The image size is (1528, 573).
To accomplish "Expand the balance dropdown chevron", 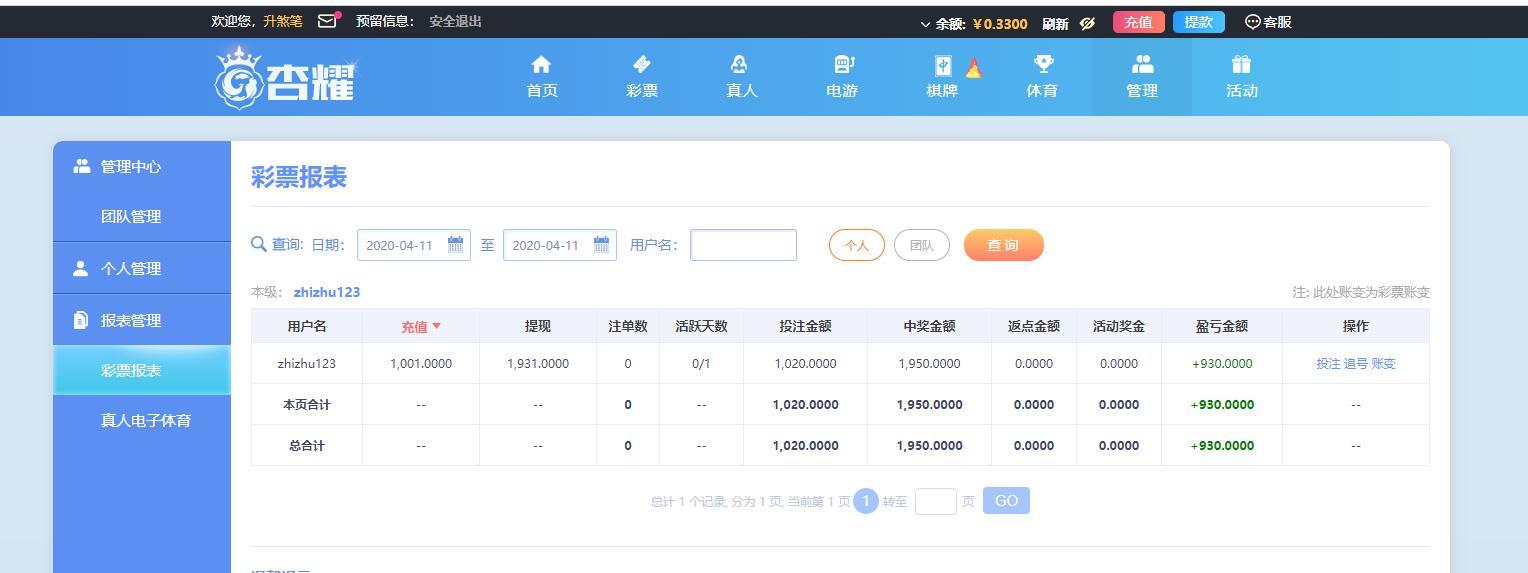I will tap(925, 24).
